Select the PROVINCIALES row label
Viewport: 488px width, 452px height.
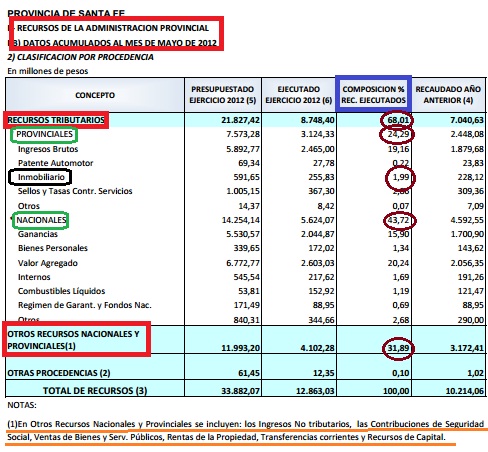click(x=44, y=134)
